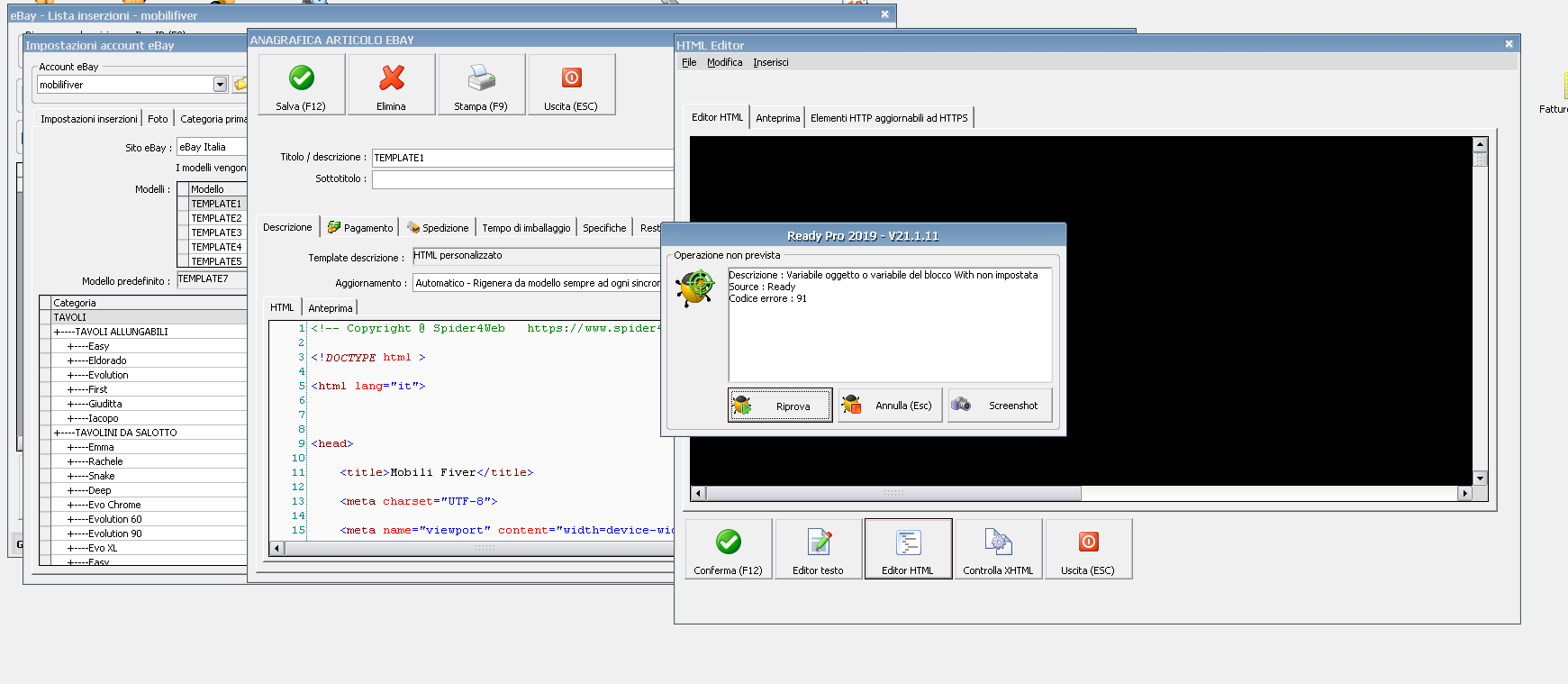The image size is (1568, 684).
Task: Select the TAVOLI ALLUNGABILI category
Action: 149,332
